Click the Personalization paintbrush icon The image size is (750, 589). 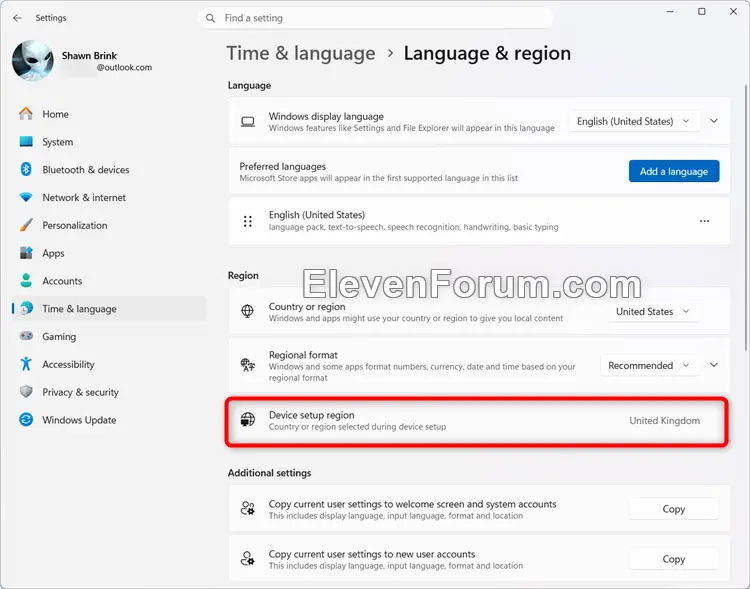26,225
